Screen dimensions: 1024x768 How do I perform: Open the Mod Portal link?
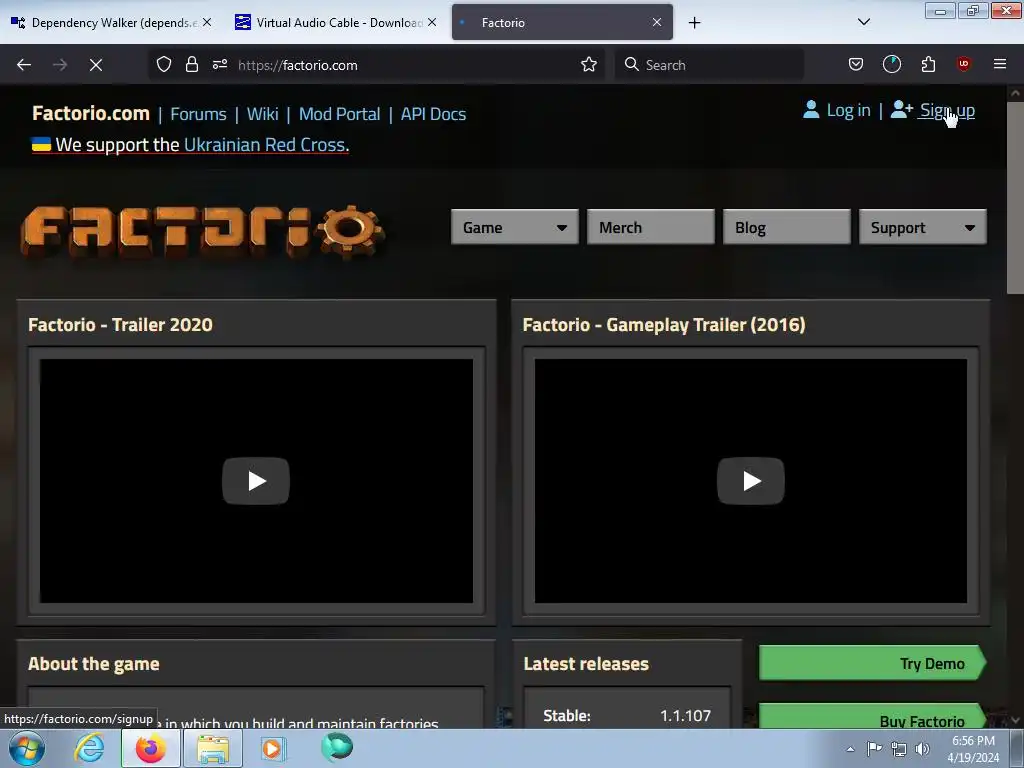(x=339, y=114)
